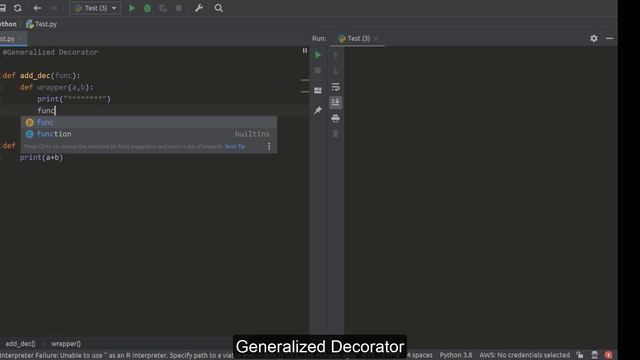Toggle Scroll to End in Run console

pyautogui.click(x=336, y=102)
